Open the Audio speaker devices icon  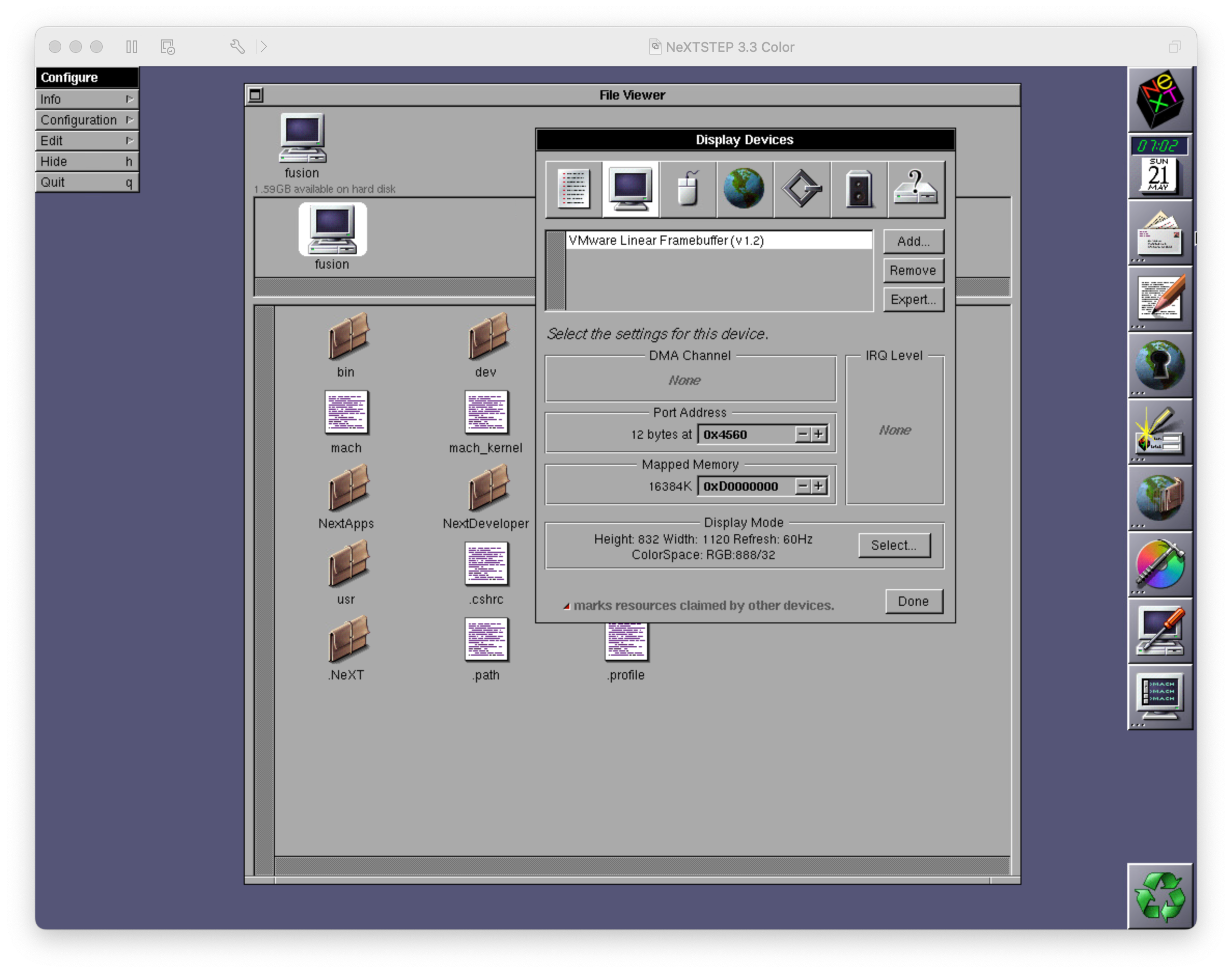859,189
